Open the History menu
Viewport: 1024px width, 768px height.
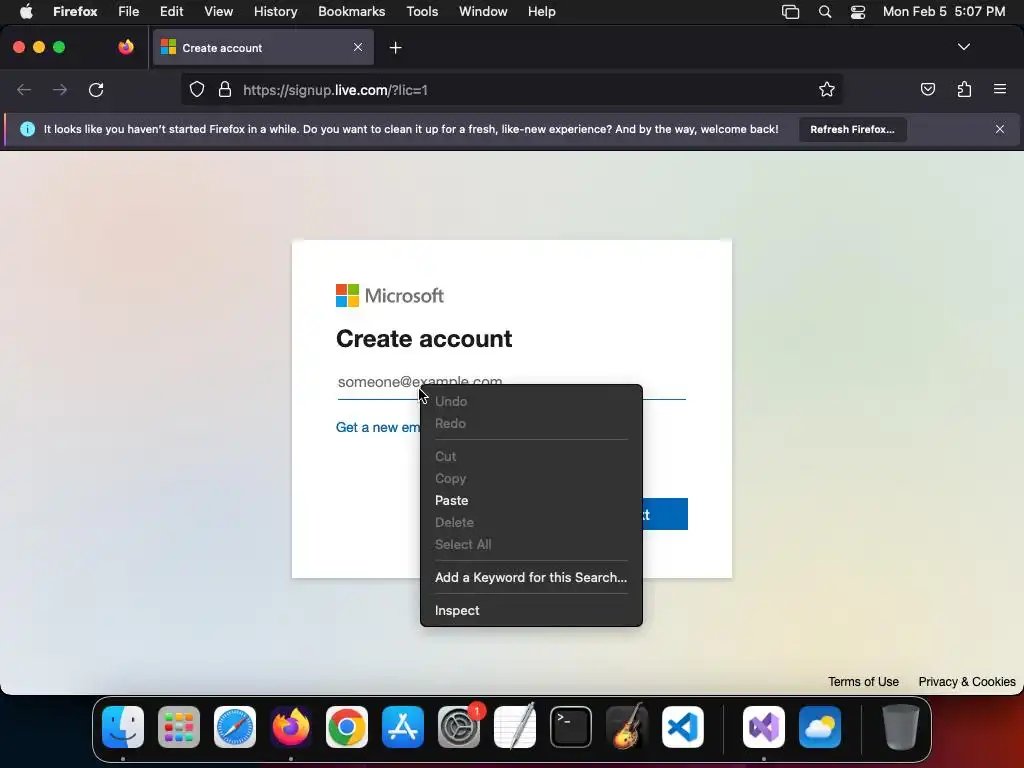click(x=275, y=12)
